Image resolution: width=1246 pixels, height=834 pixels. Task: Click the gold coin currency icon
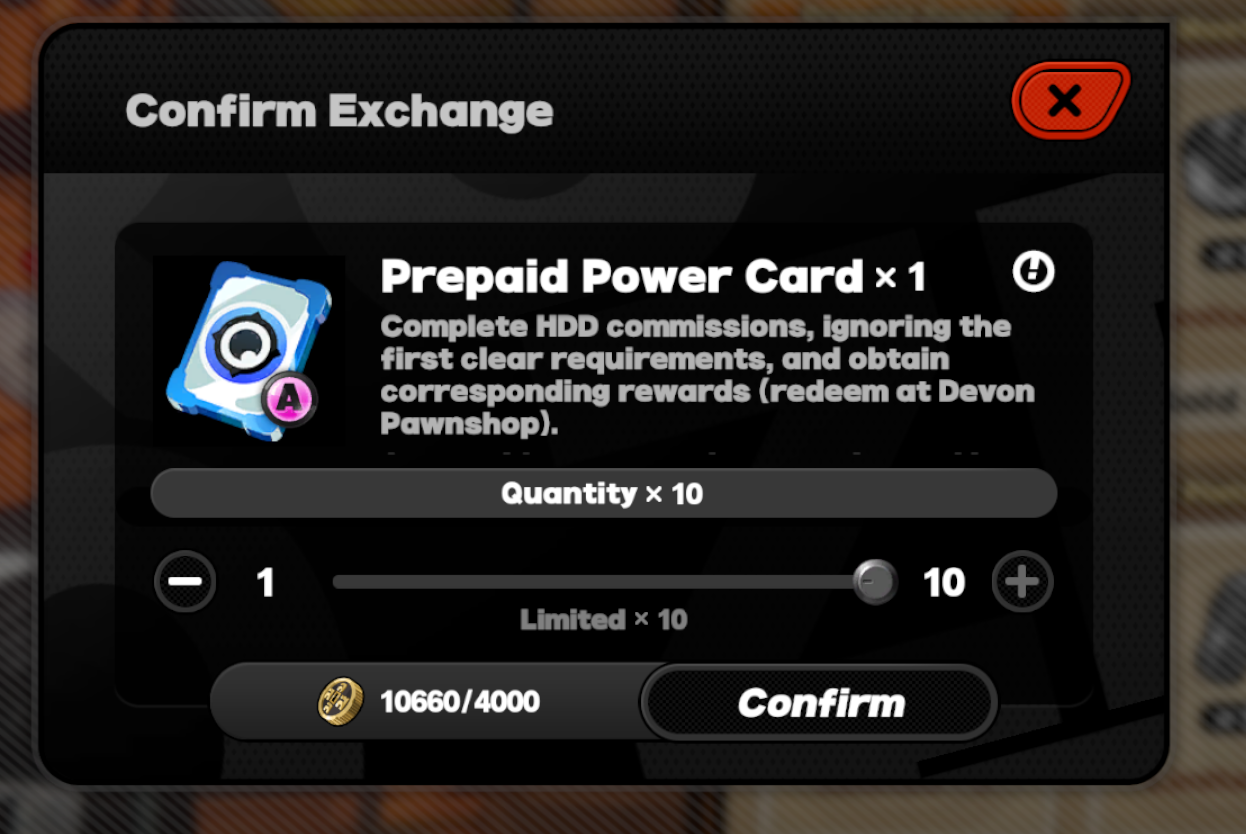pyautogui.click(x=342, y=702)
